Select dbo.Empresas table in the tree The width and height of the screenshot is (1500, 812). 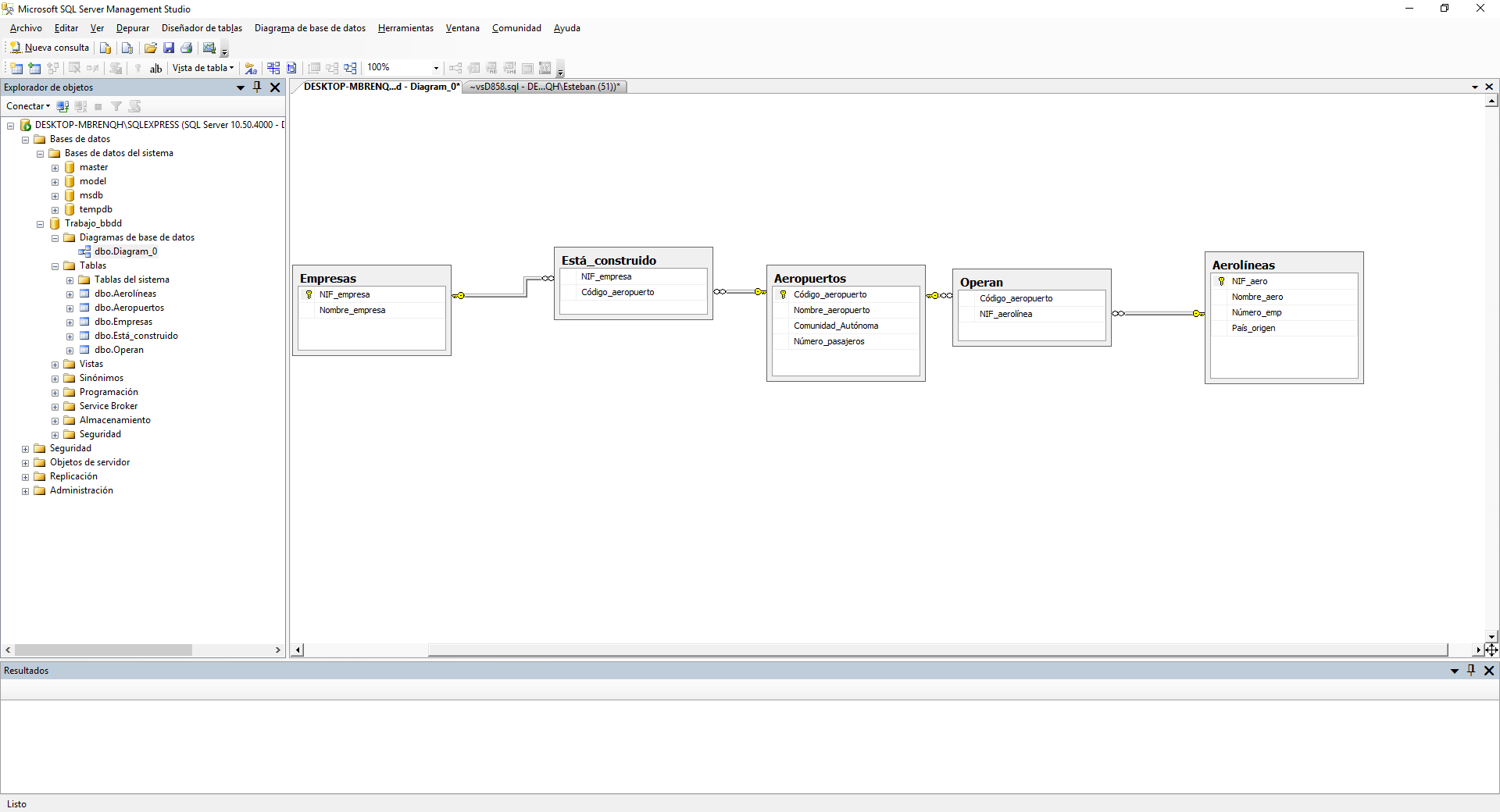click(123, 322)
